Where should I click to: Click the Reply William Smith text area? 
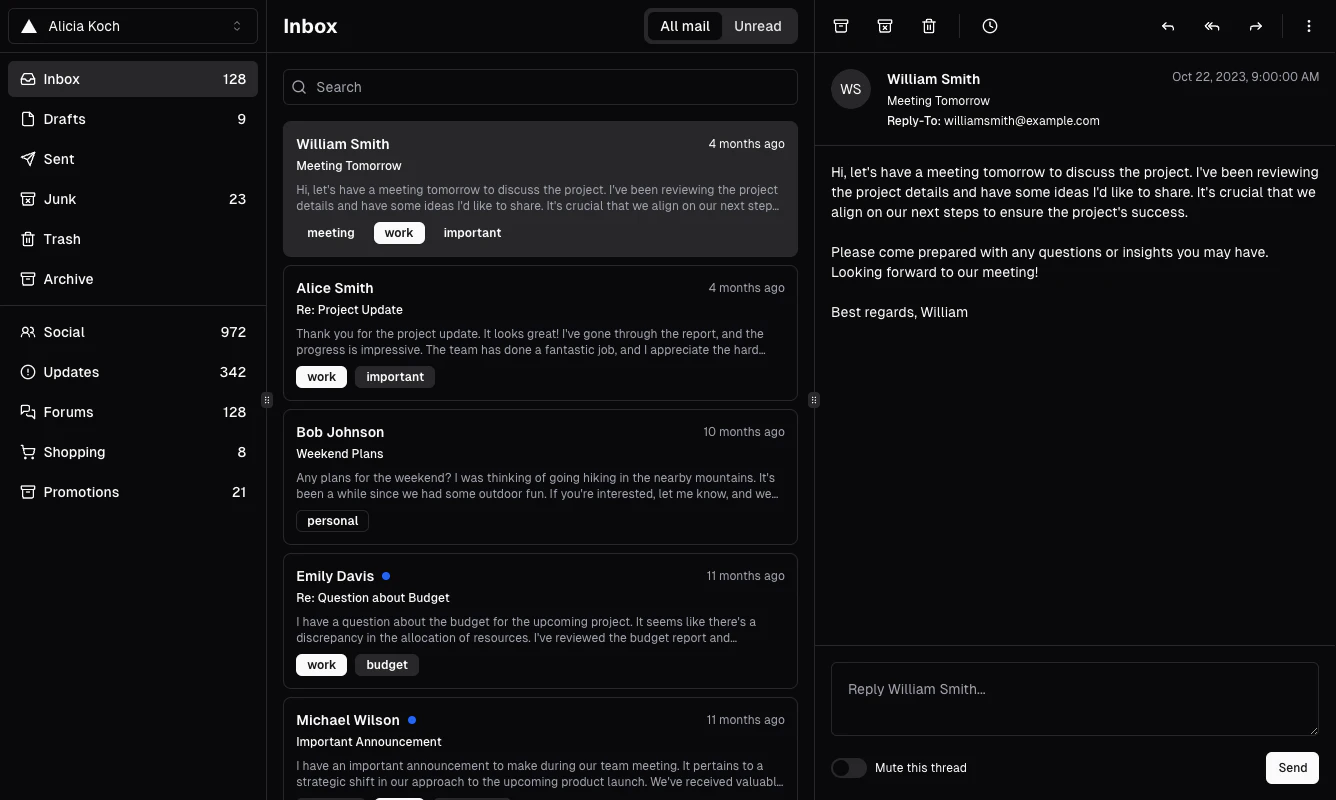point(1074,698)
